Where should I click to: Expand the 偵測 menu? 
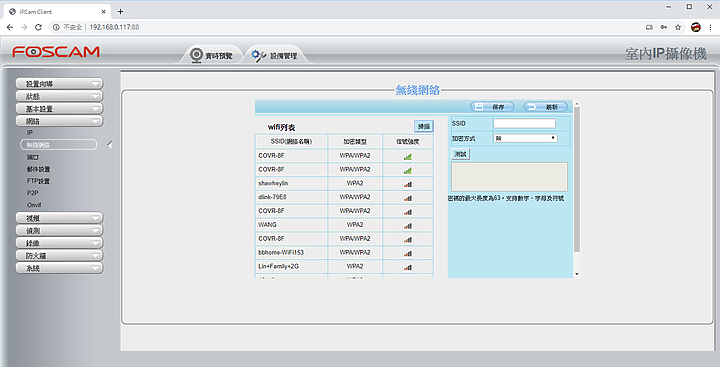click(x=59, y=230)
